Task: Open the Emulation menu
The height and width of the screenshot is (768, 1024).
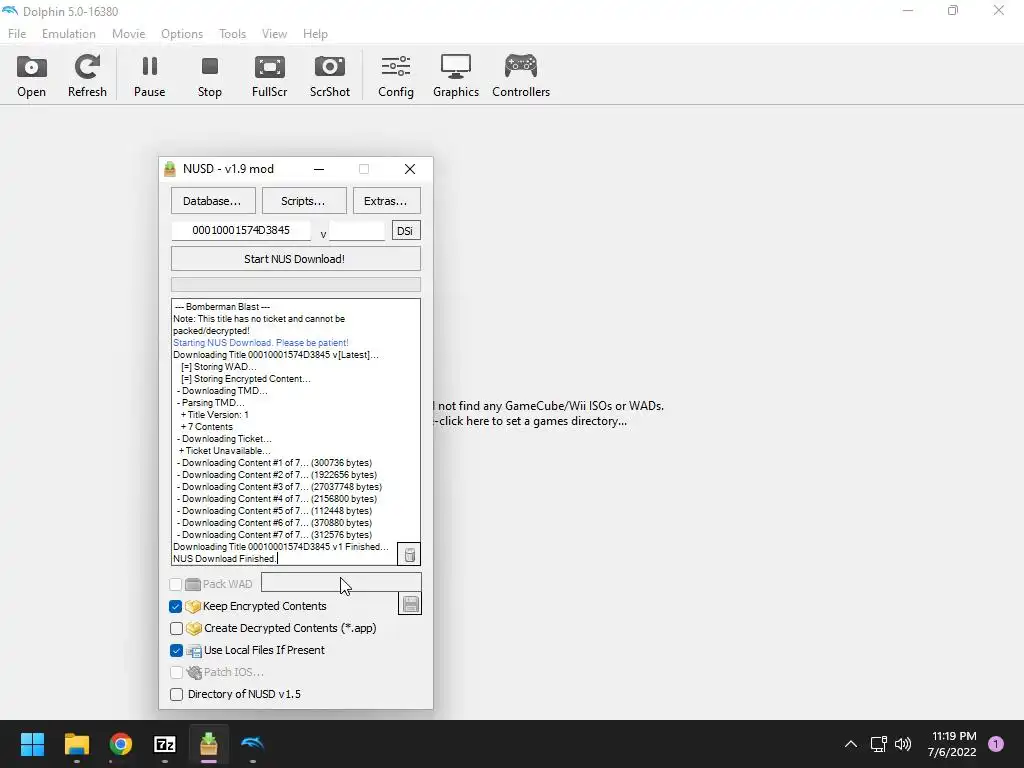Action: click(69, 34)
